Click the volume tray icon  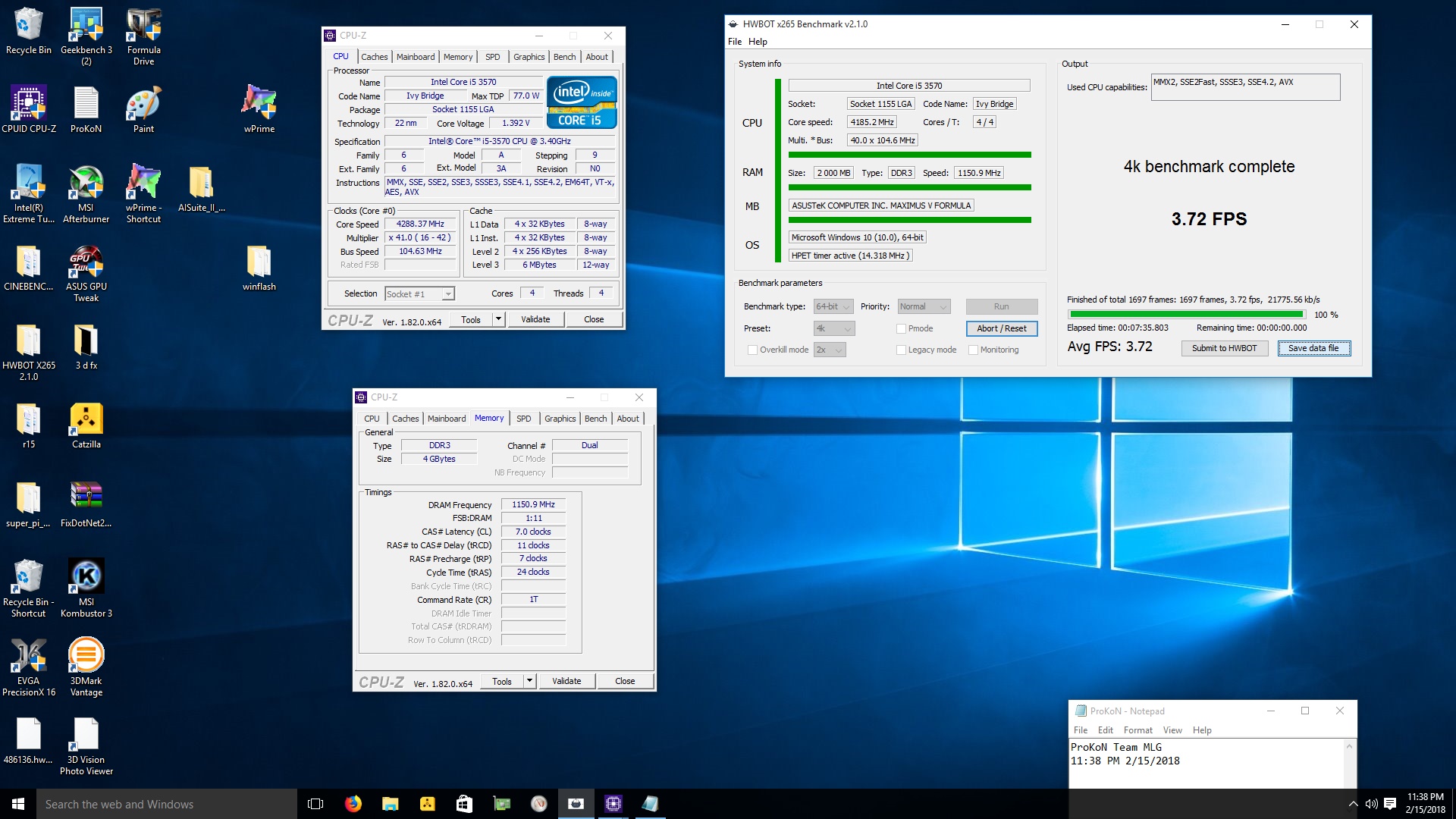pyautogui.click(x=1371, y=804)
